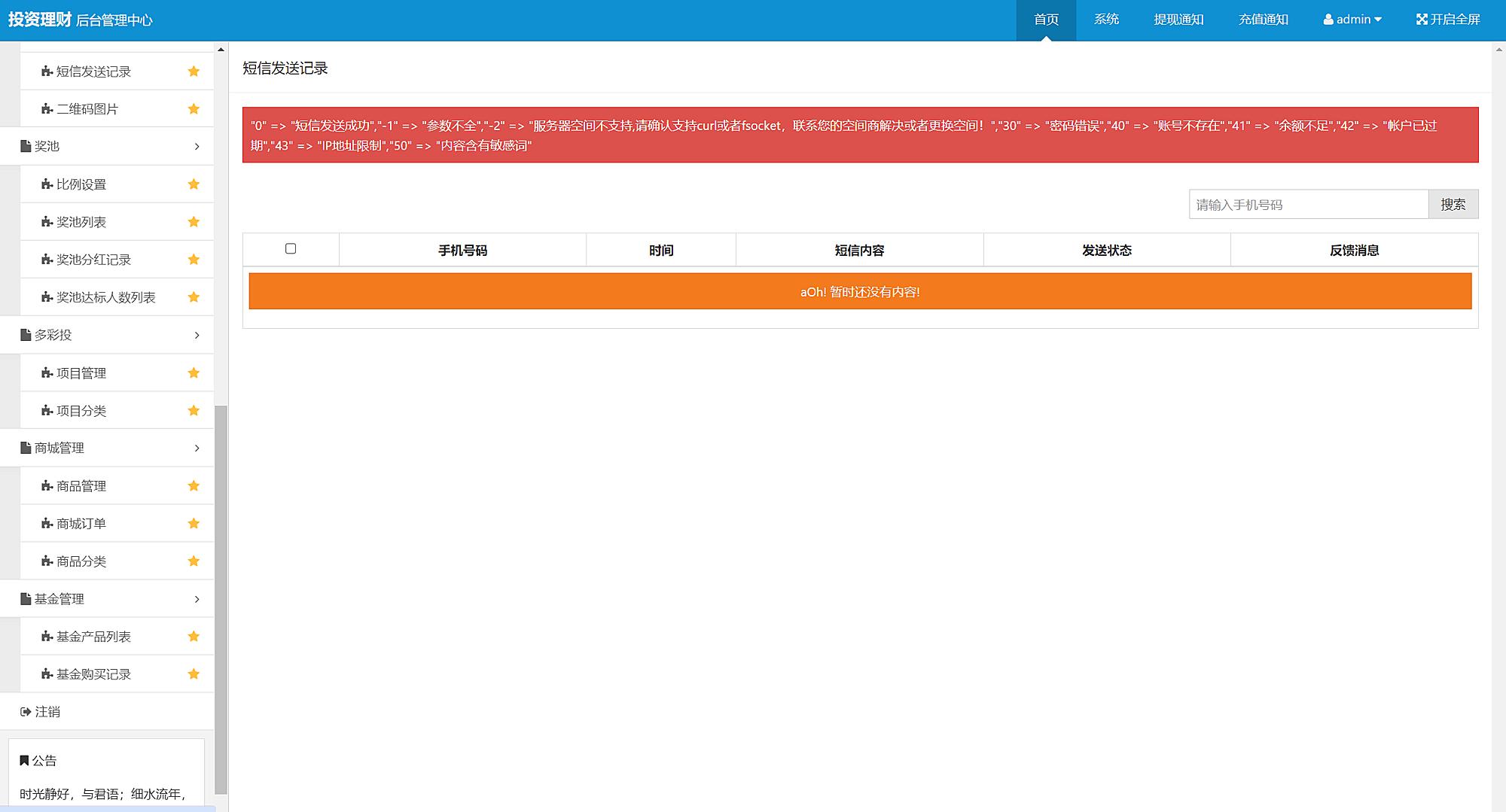Toggle the star for 比例设置
This screenshot has height=812, width=1506.
pyautogui.click(x=194, y=184)
